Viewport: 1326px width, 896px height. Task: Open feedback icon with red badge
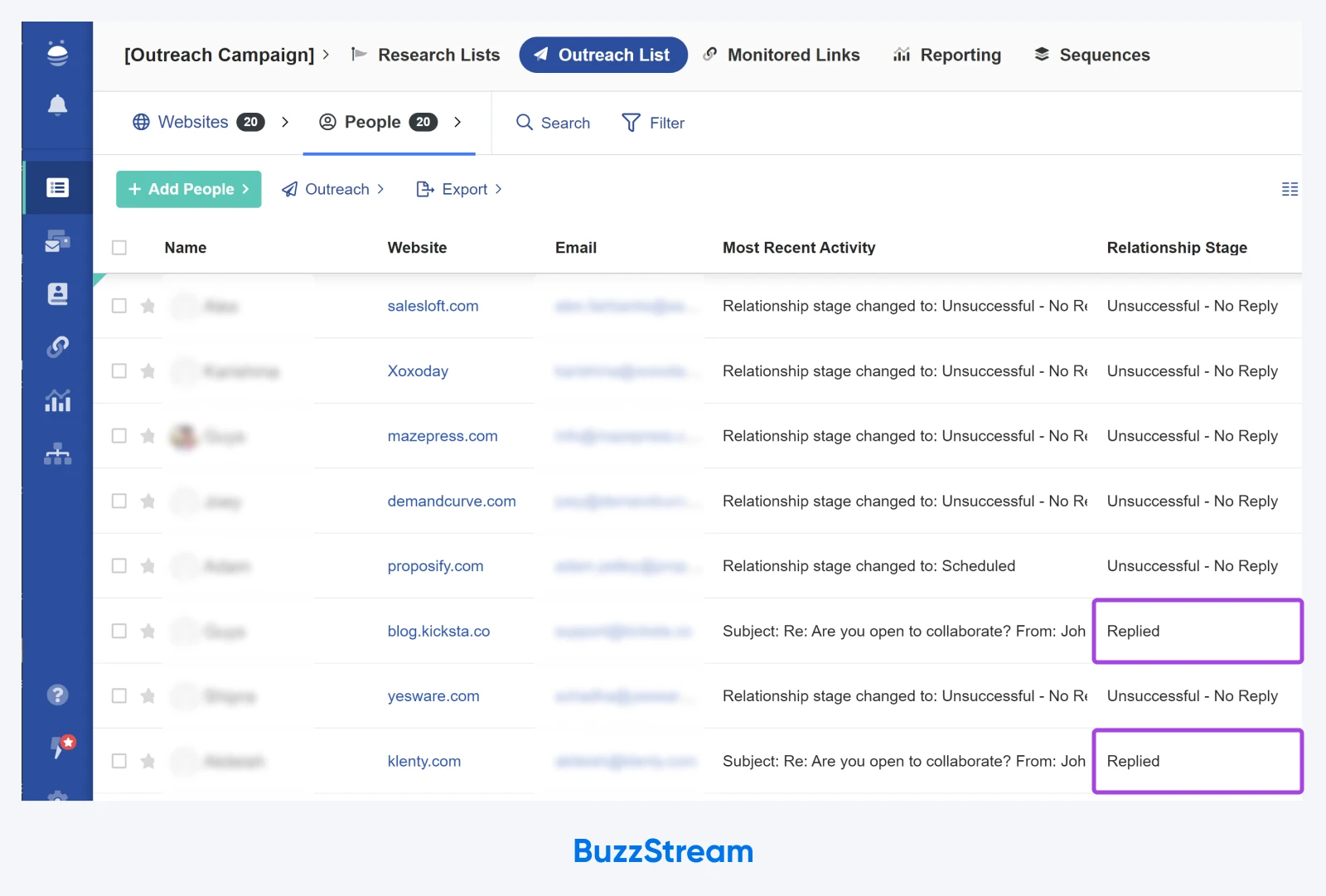pyautogui.click(x=62, y=746)
